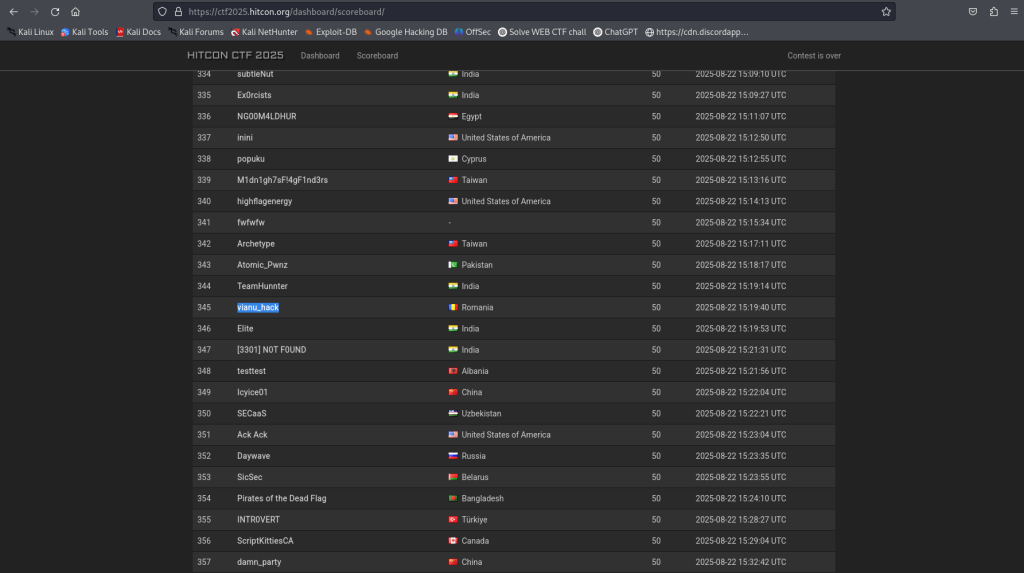Click the HITCON CTF 2025 logo
Image resolution: width=1024 pixels, height=573 pixels.
[x=235, y=56]
